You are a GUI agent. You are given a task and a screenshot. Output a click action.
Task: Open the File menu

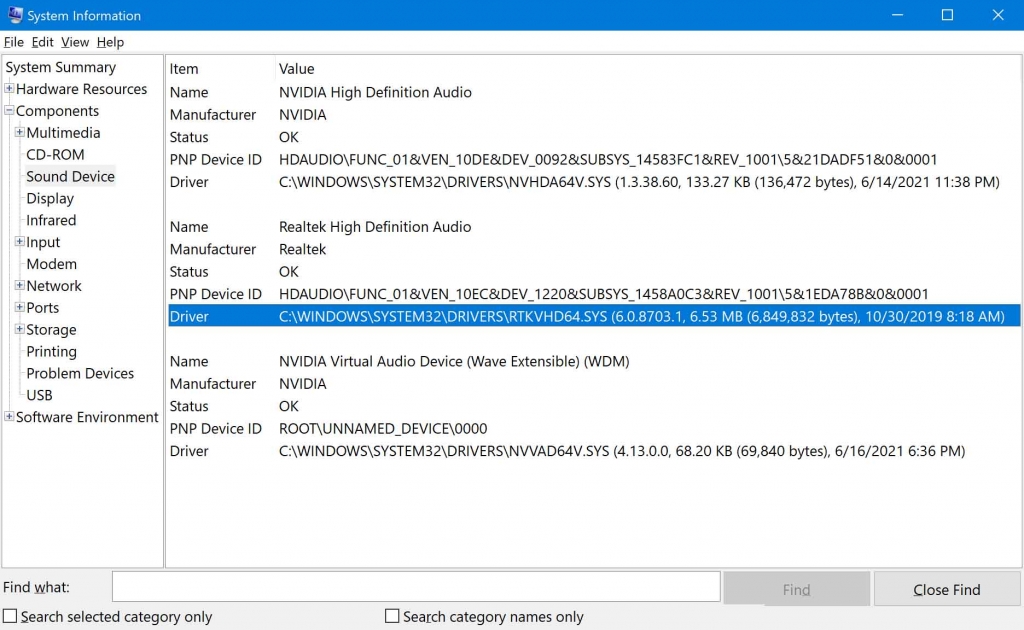(x=13, y=42)
